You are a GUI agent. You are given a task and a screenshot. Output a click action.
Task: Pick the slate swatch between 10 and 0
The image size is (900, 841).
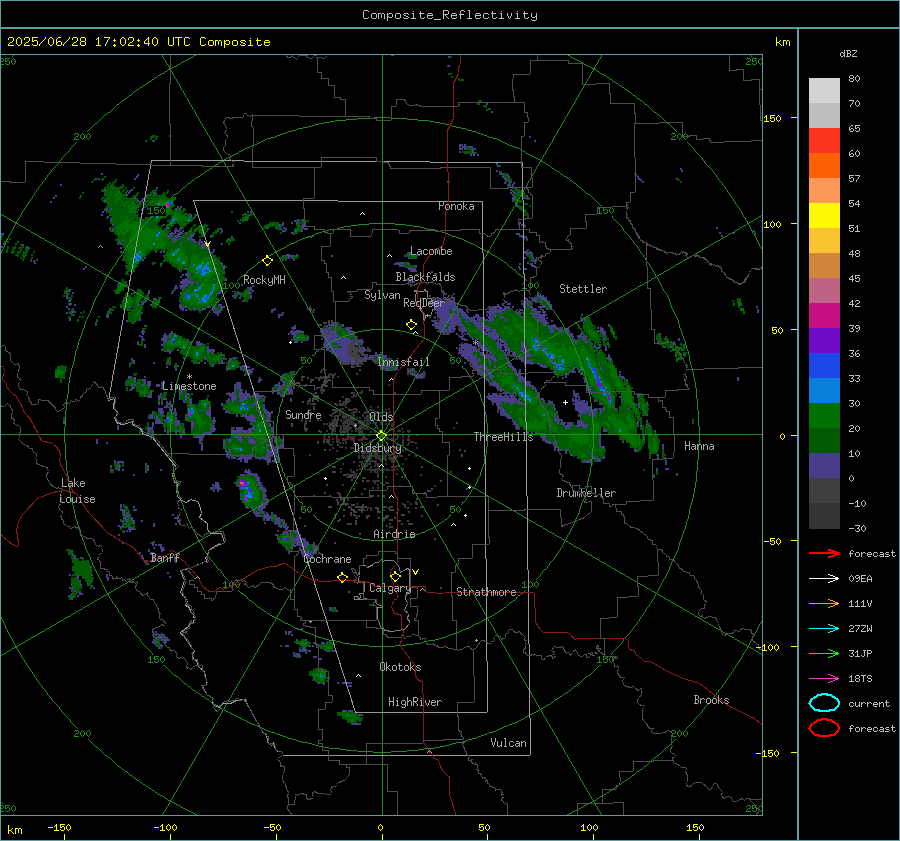point(824,466)
